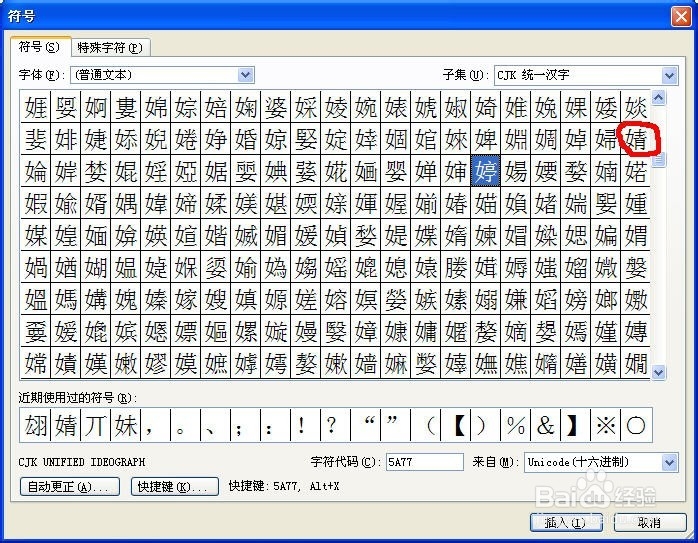Select the character 婴 in the grid
This screenshot has height=543, width=698.
[396, 171]
